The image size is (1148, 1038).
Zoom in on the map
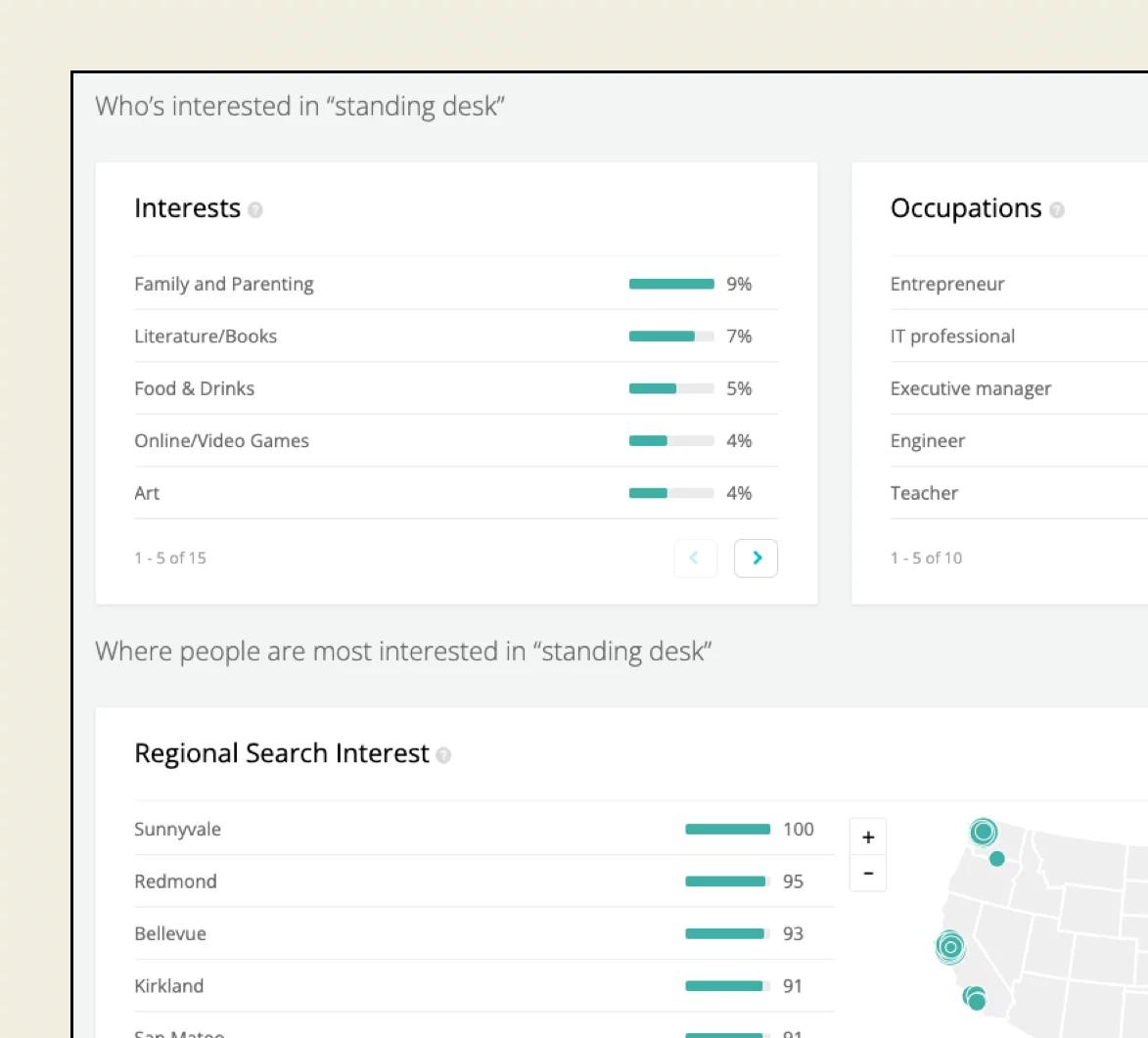click(868, 837)
